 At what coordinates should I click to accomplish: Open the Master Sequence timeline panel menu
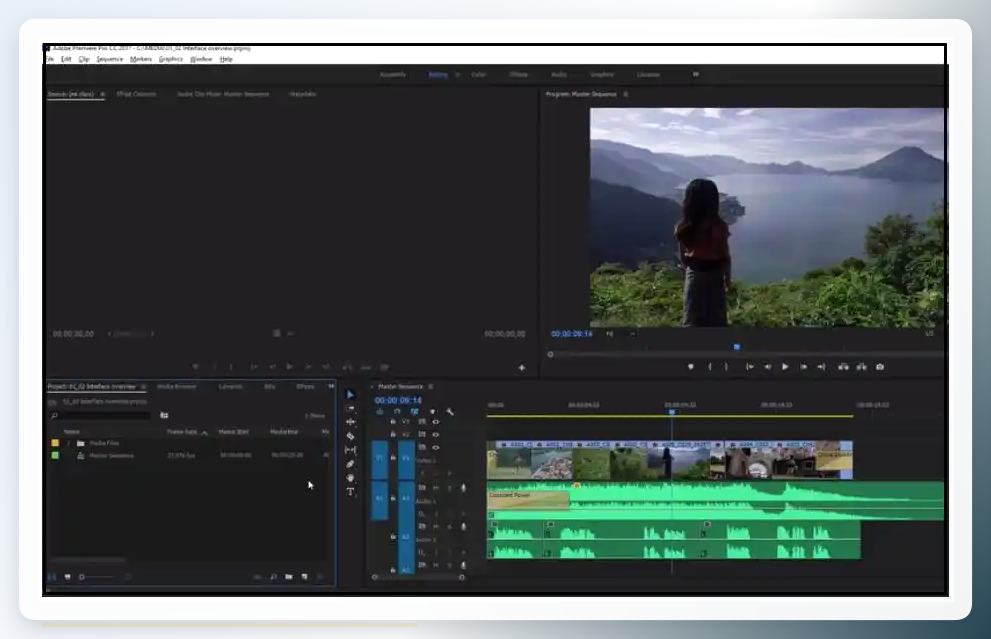tap(431, 387)
